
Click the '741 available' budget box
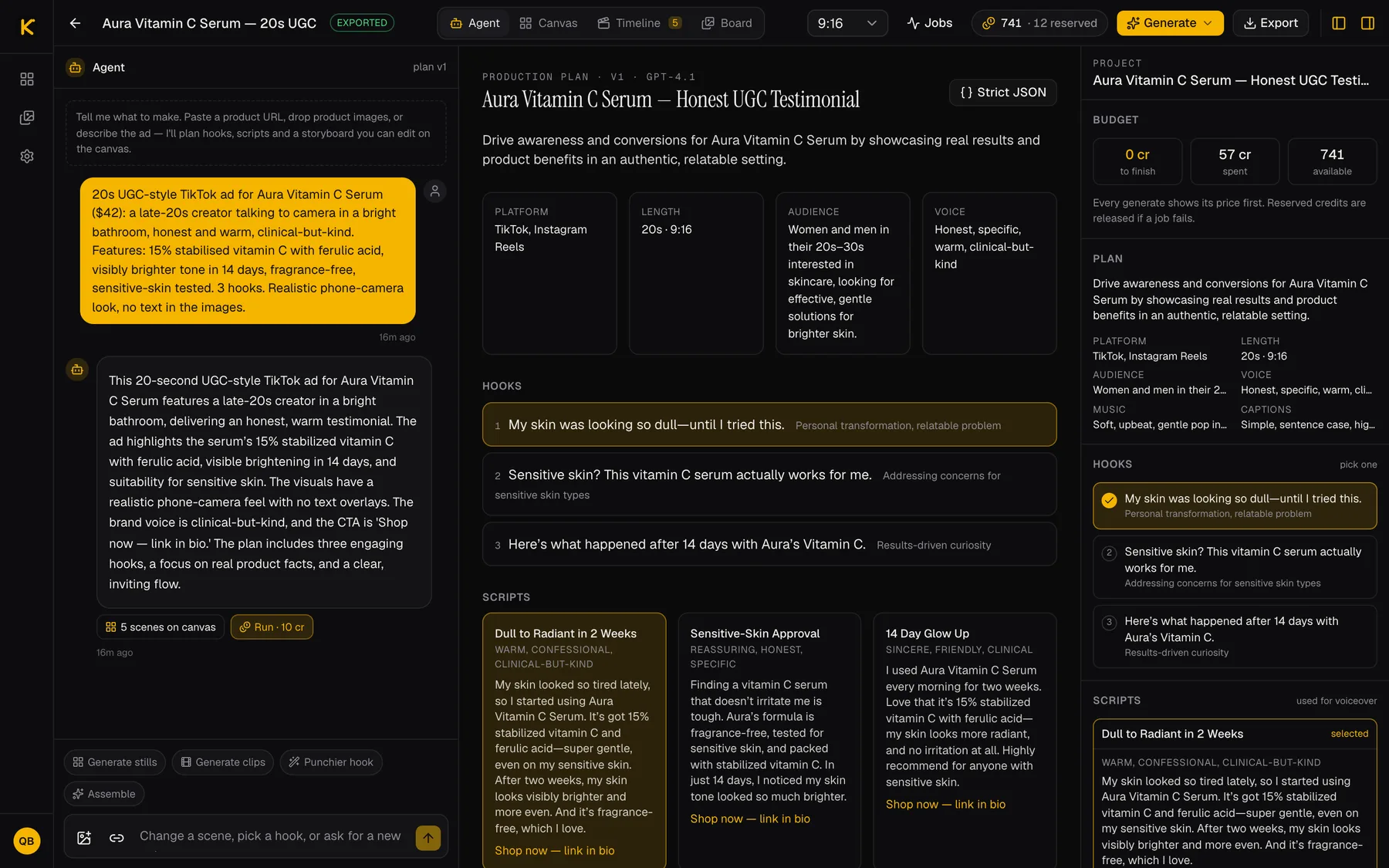click(1332, 161)
